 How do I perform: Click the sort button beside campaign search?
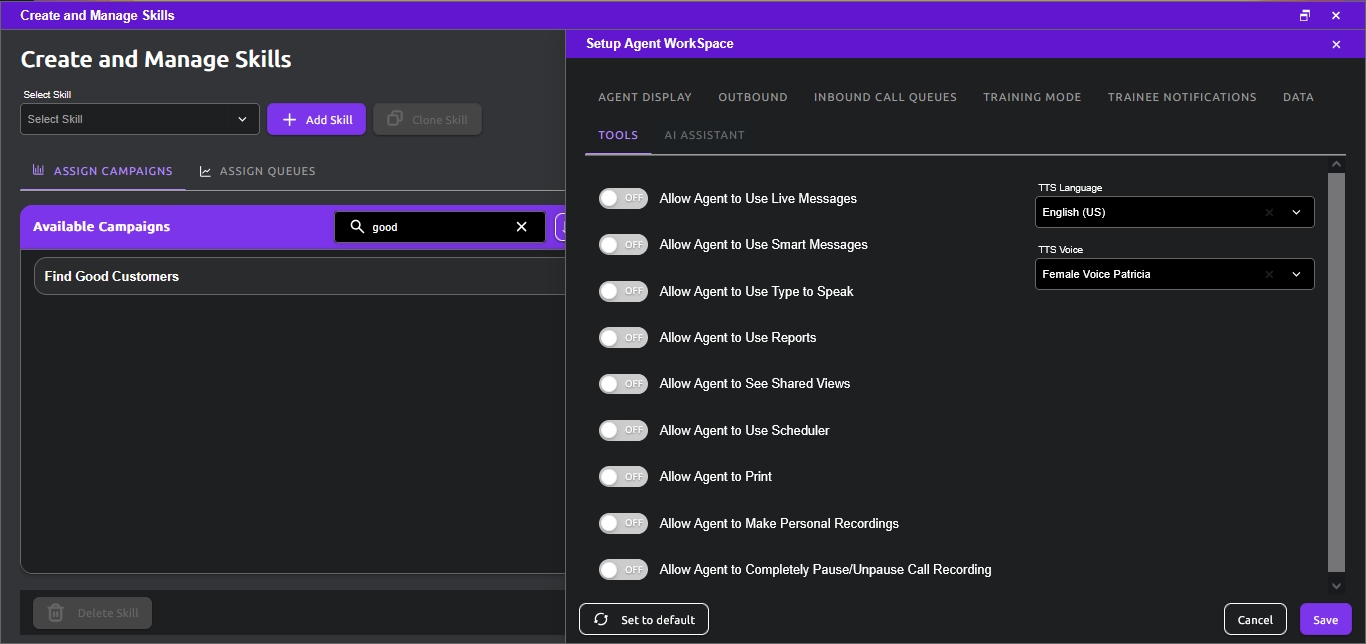(x=561, y=227)
